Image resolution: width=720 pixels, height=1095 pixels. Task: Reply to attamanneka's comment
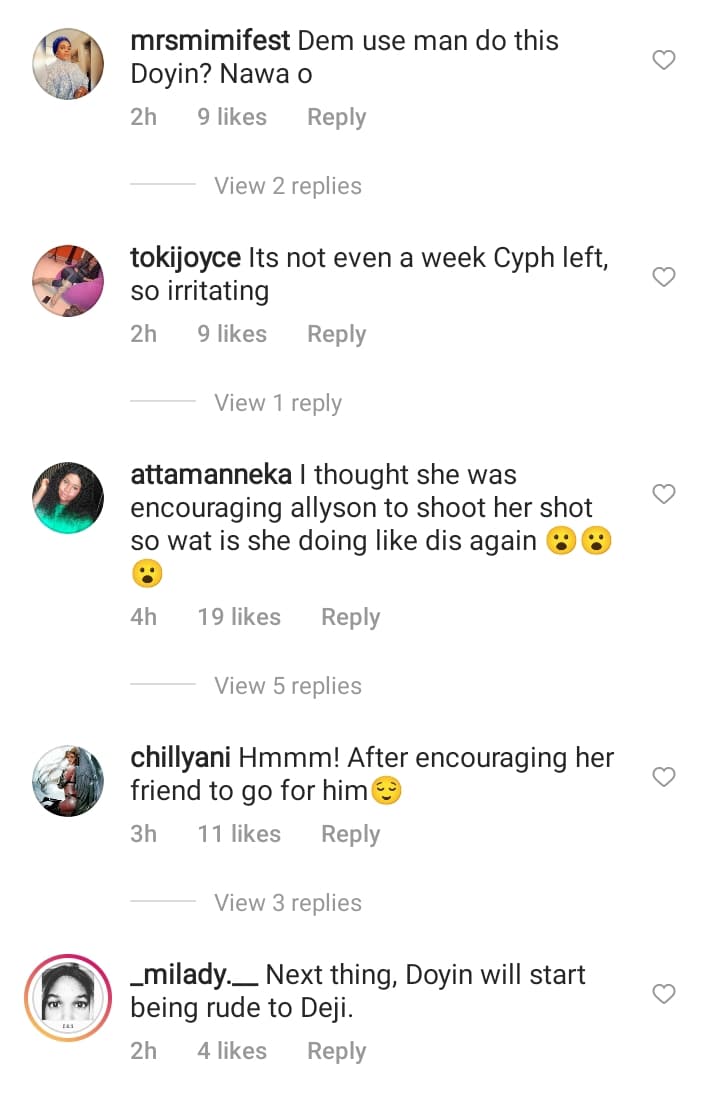[350, 617]
